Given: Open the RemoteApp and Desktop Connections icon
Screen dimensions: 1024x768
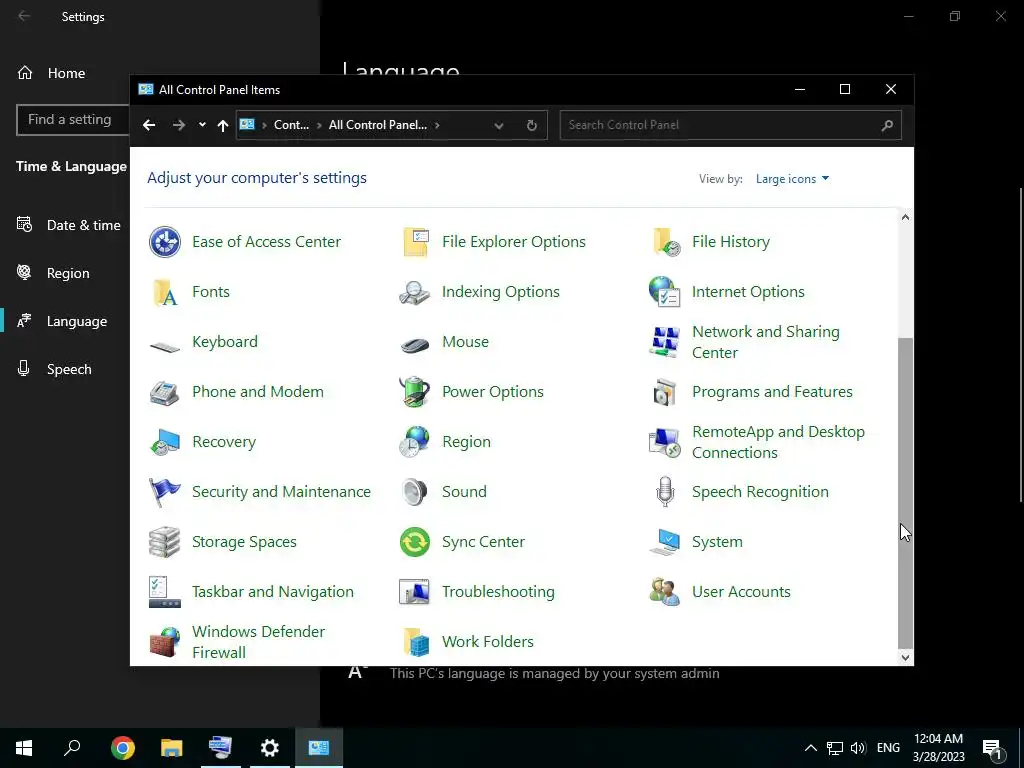Looking at the screenshot, I should click(x=665, y=442).
